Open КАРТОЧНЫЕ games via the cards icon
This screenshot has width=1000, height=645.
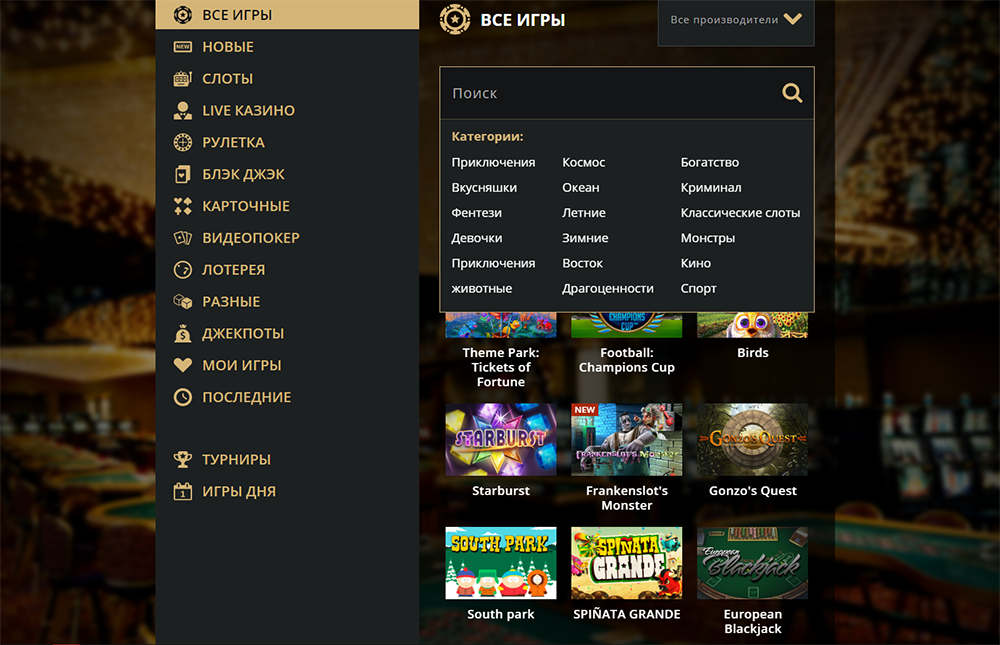coord(181,206)
